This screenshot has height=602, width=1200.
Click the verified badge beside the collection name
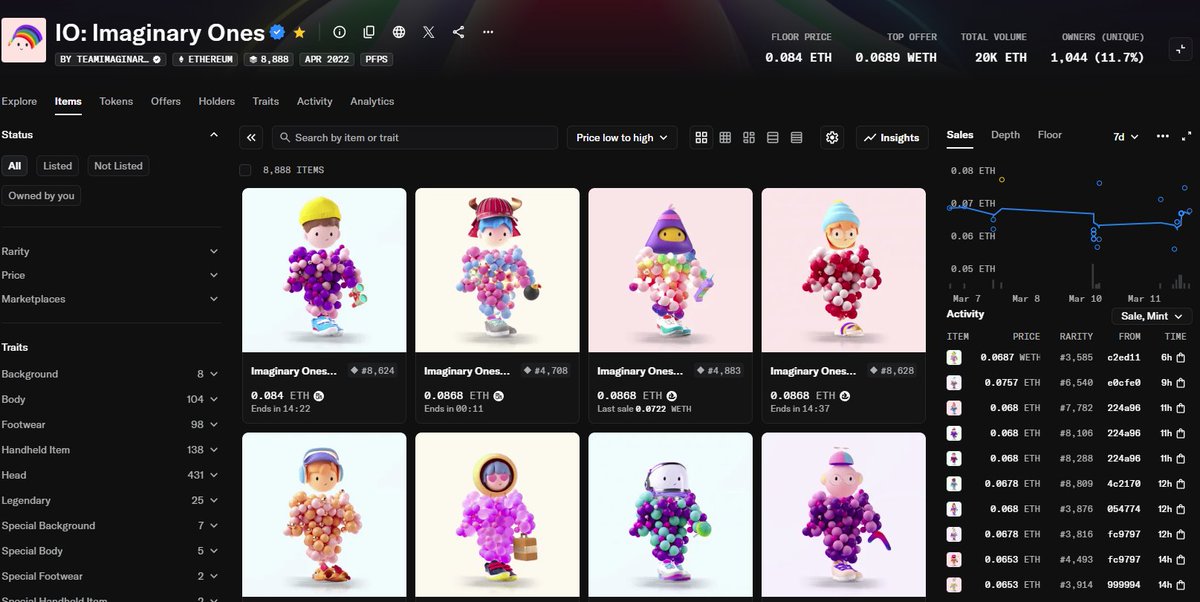278,33
